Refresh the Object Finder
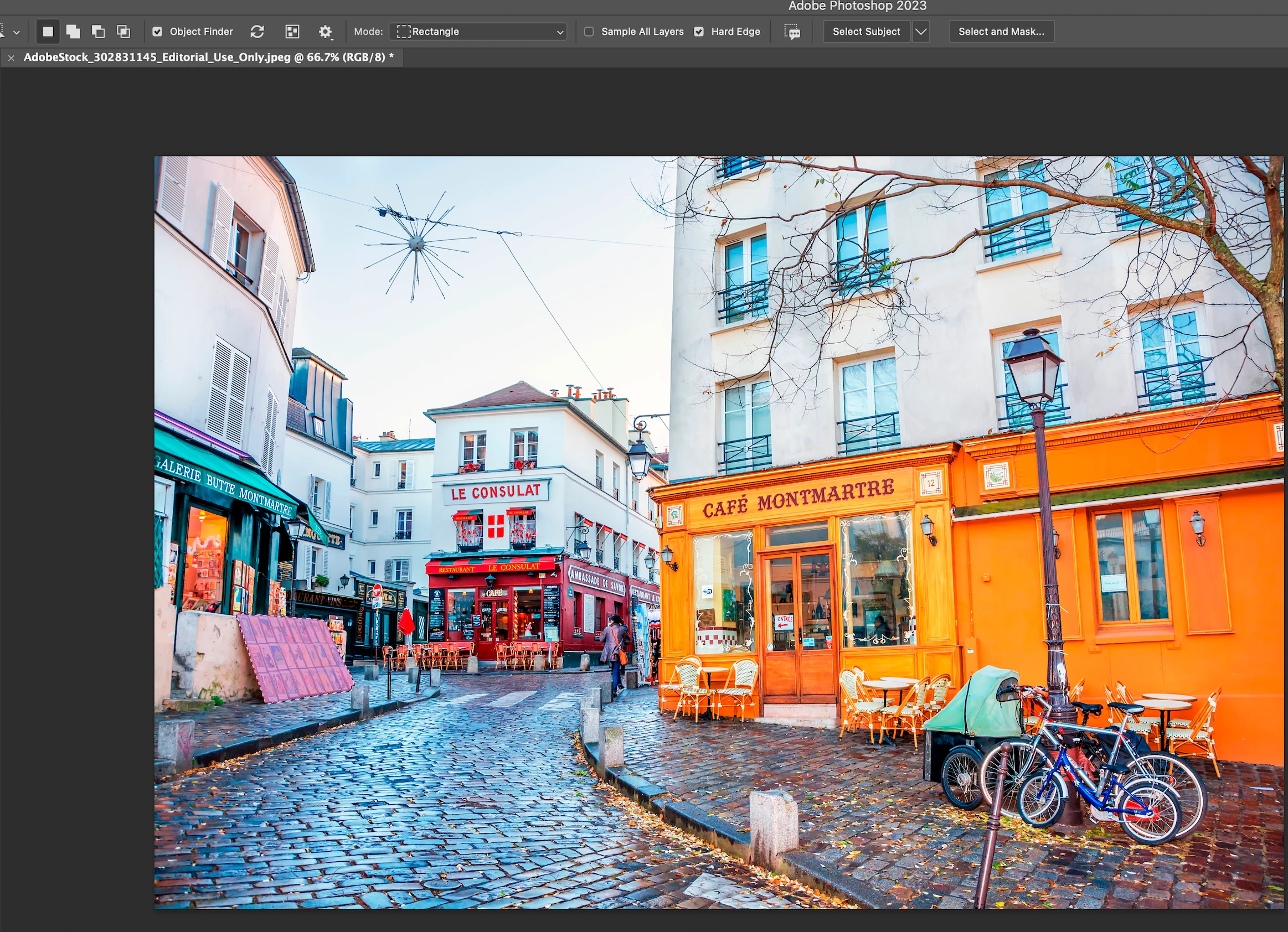 coord(257,32)
